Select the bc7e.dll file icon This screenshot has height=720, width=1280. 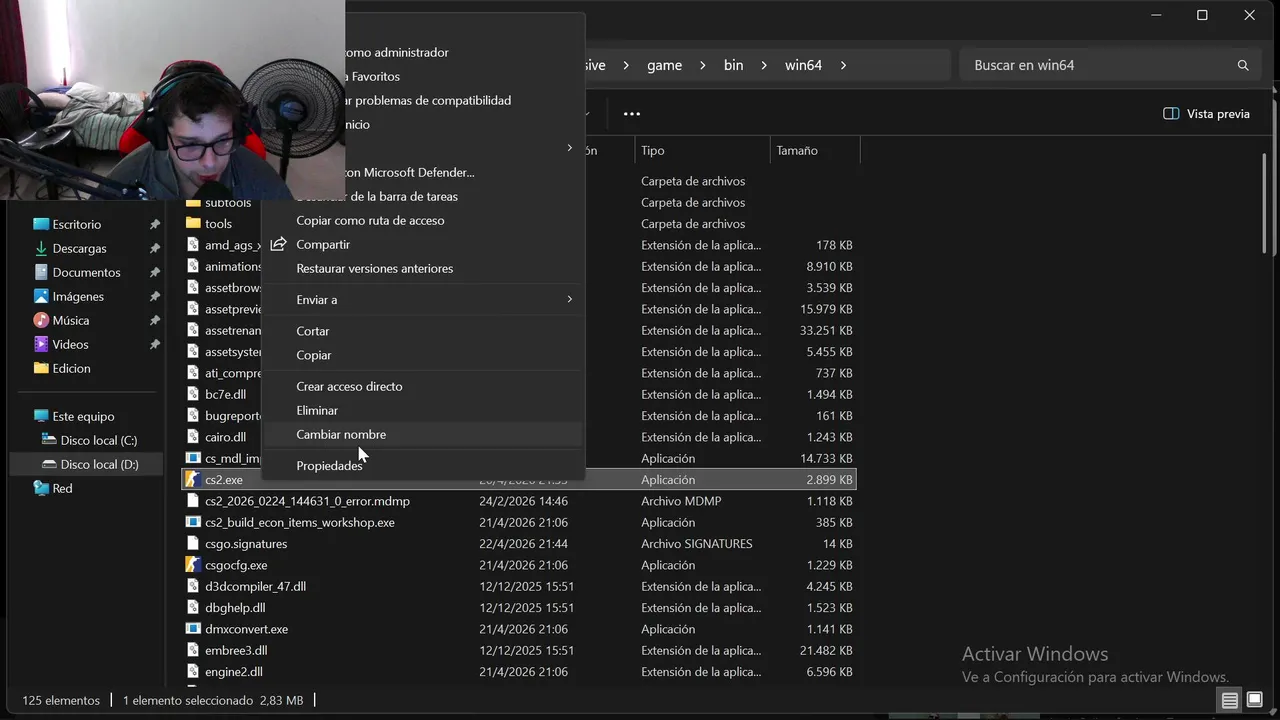(193, 394)
